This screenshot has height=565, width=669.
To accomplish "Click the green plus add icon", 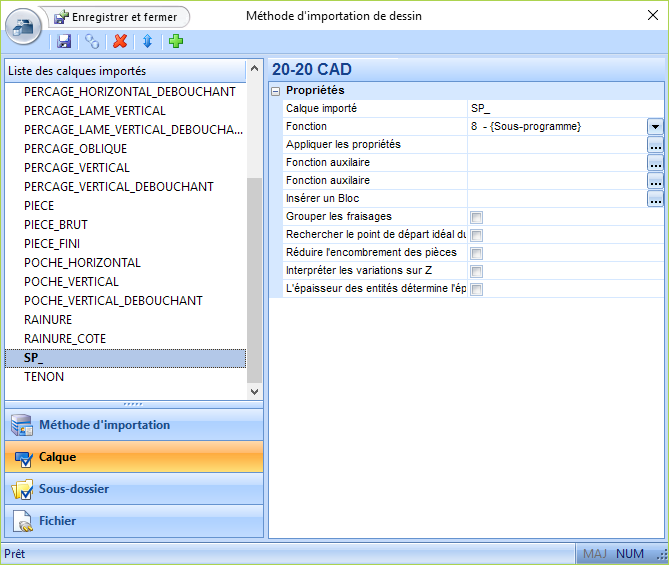I will (176, 41).
